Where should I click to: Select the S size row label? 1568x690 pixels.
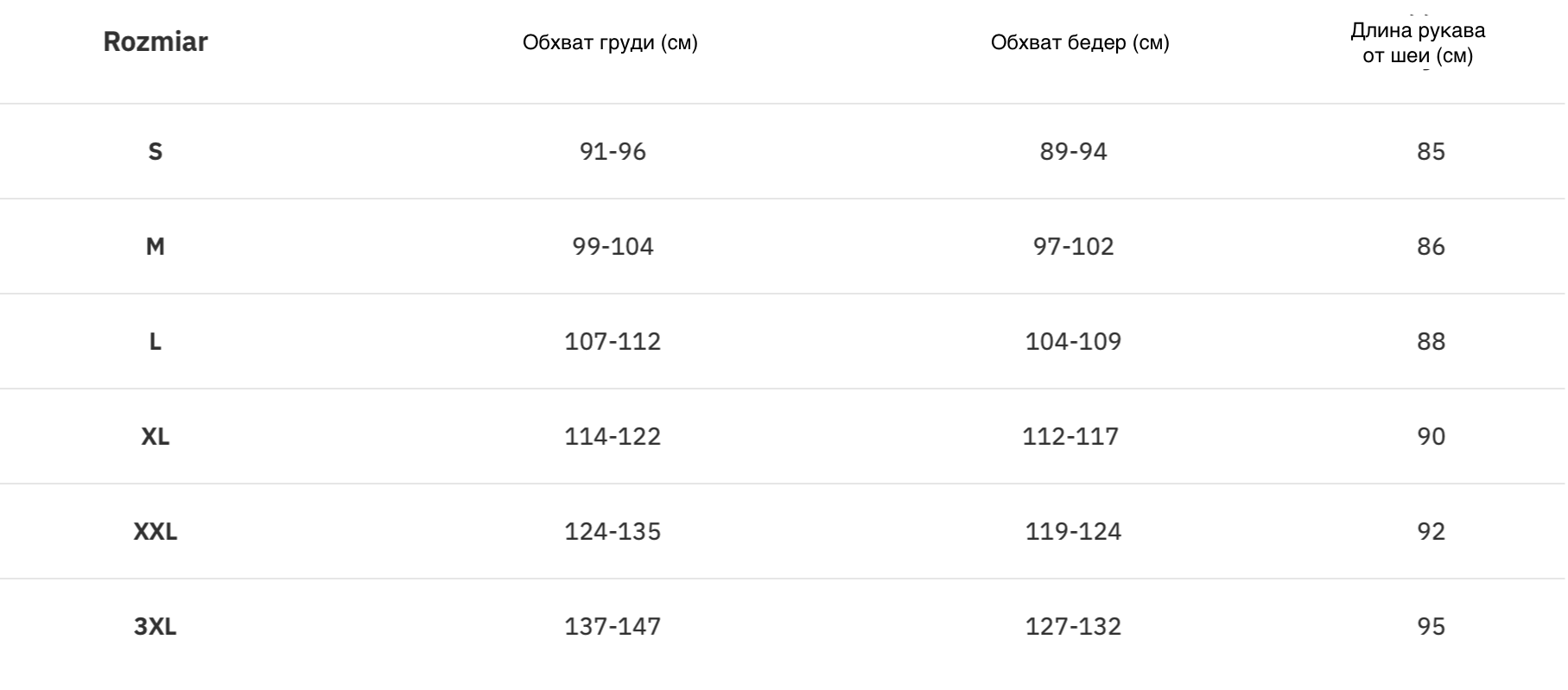(156, 152)
